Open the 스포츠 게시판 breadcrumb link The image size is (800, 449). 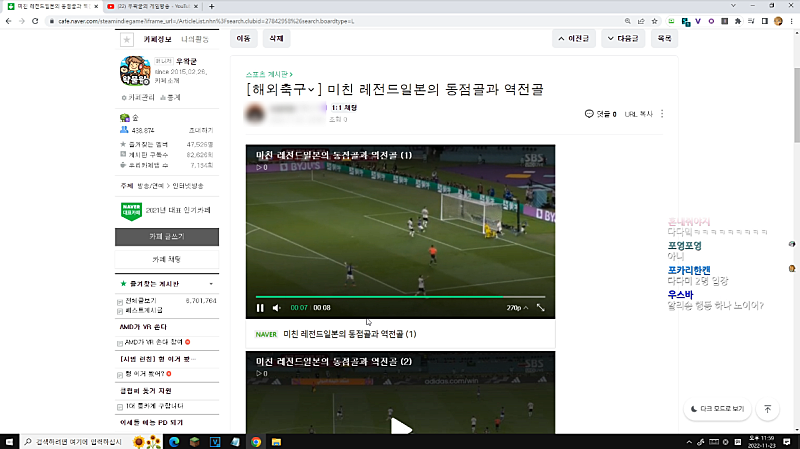coord(269,74)
